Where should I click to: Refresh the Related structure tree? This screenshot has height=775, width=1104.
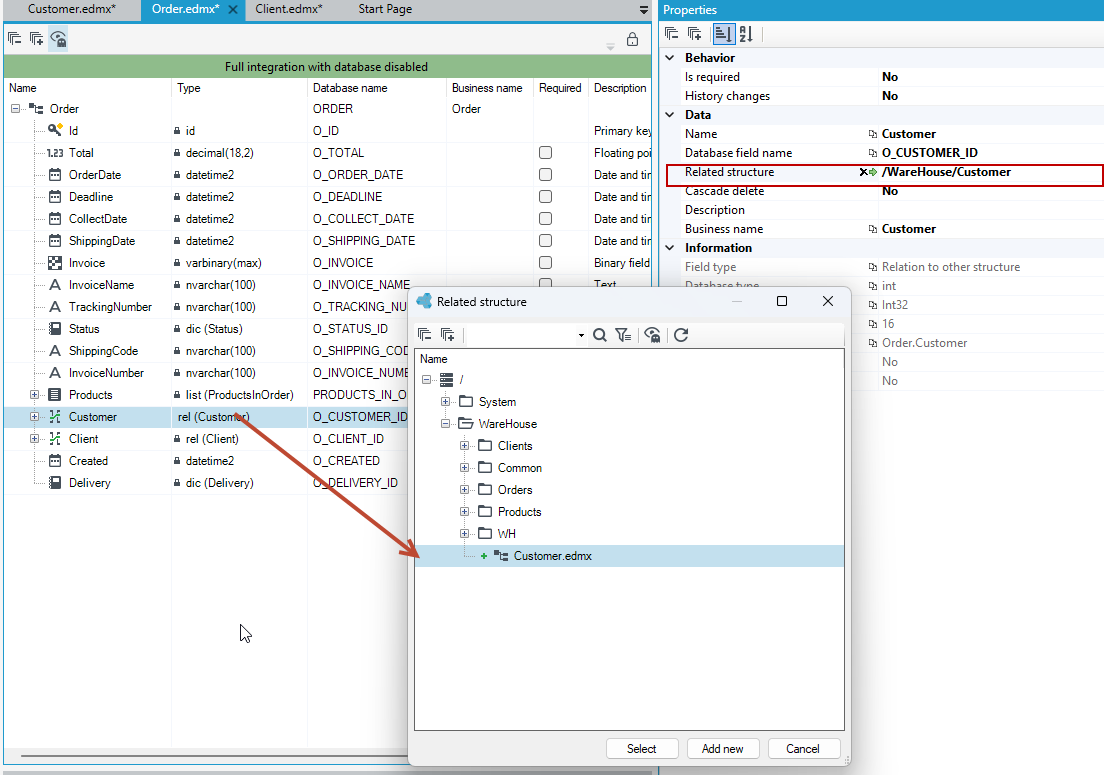click(681, 335)
